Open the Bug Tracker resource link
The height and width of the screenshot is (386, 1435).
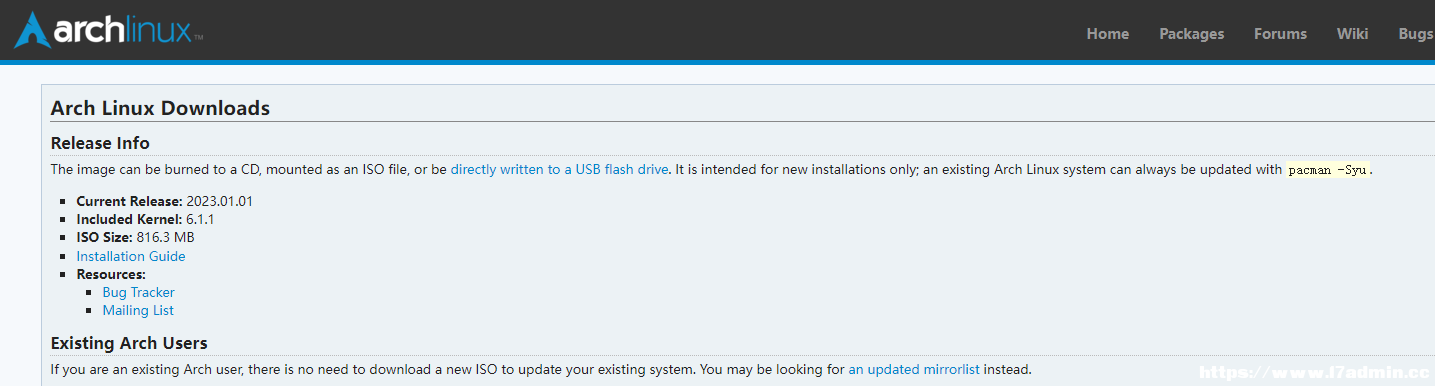[139, 292]
